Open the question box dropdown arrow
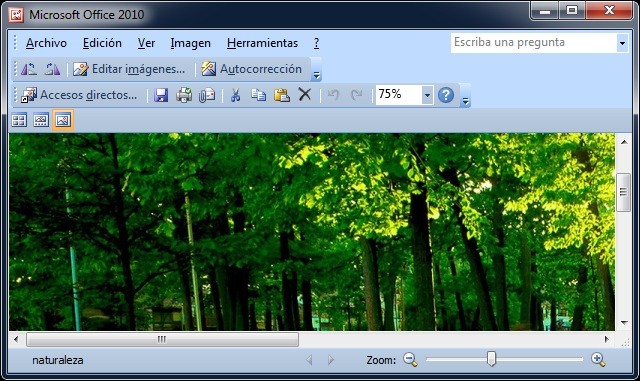This screenshot has width=640, height=381. [x=622, y=43]
